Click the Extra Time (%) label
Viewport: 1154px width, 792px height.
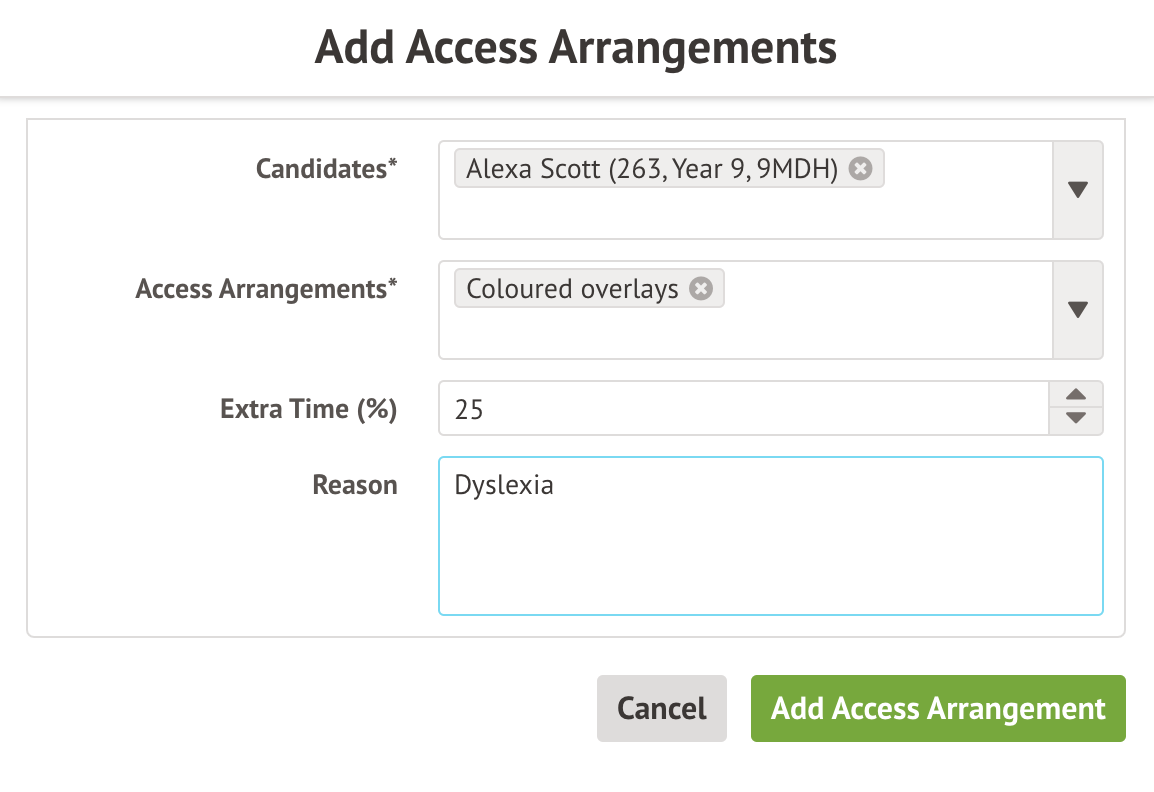(308, 408)
